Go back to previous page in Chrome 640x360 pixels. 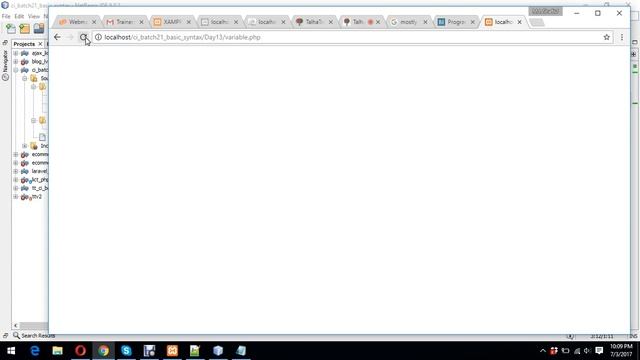point(57,37)
